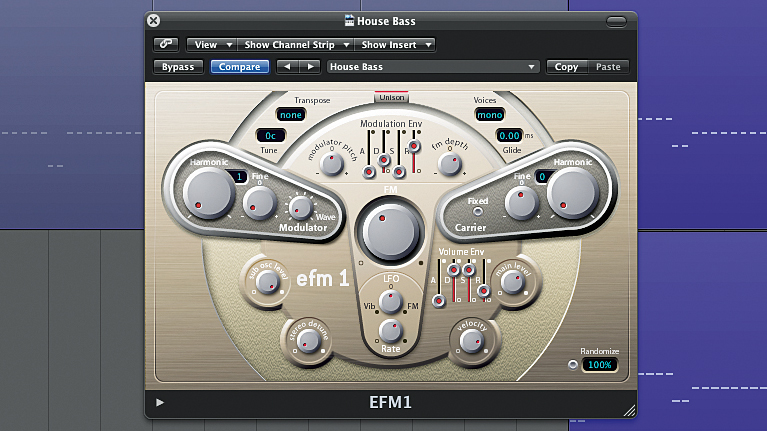
Task: Go to next preset arrow
Action: [310, 67]
